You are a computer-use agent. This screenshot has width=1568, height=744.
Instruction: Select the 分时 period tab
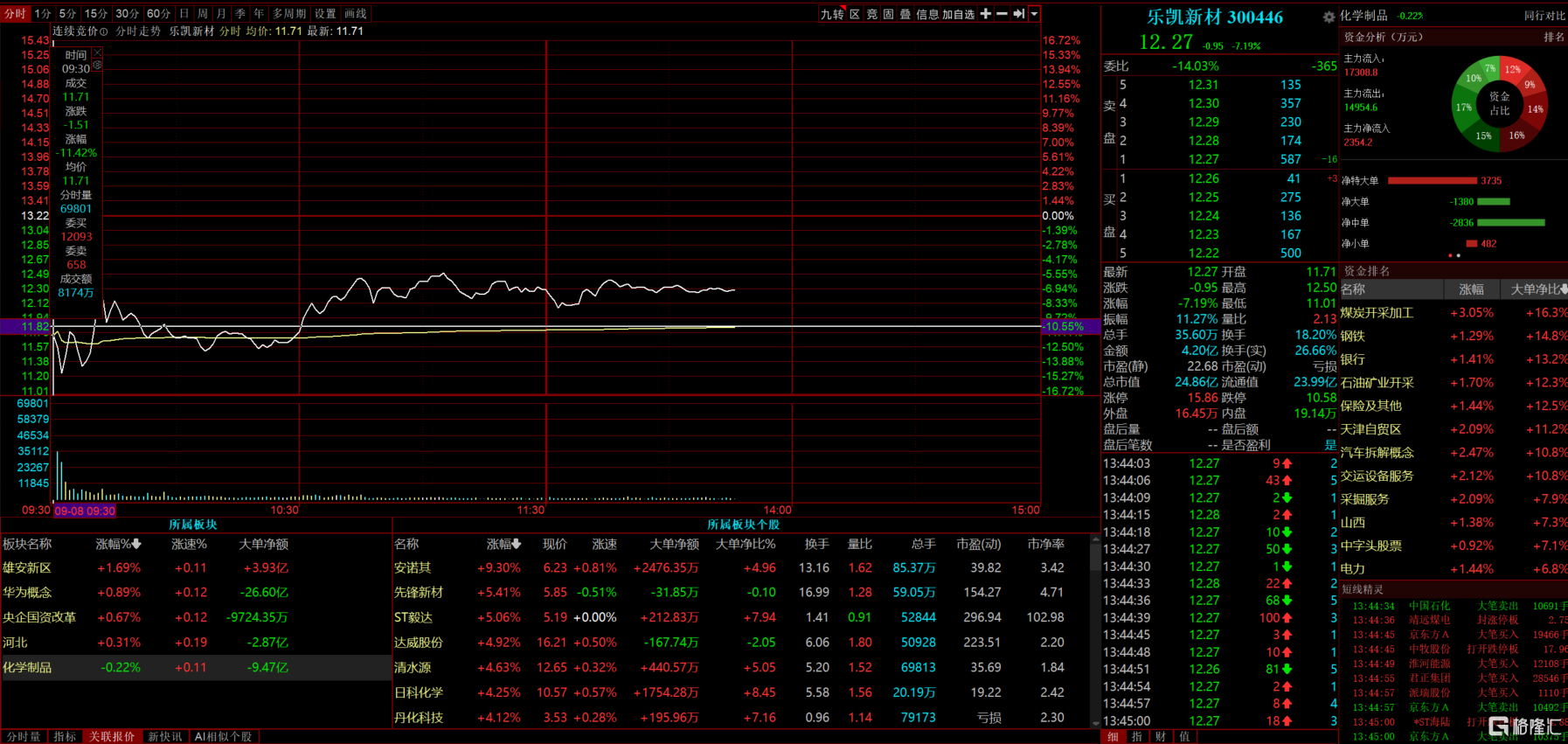(x=15, y=14)
